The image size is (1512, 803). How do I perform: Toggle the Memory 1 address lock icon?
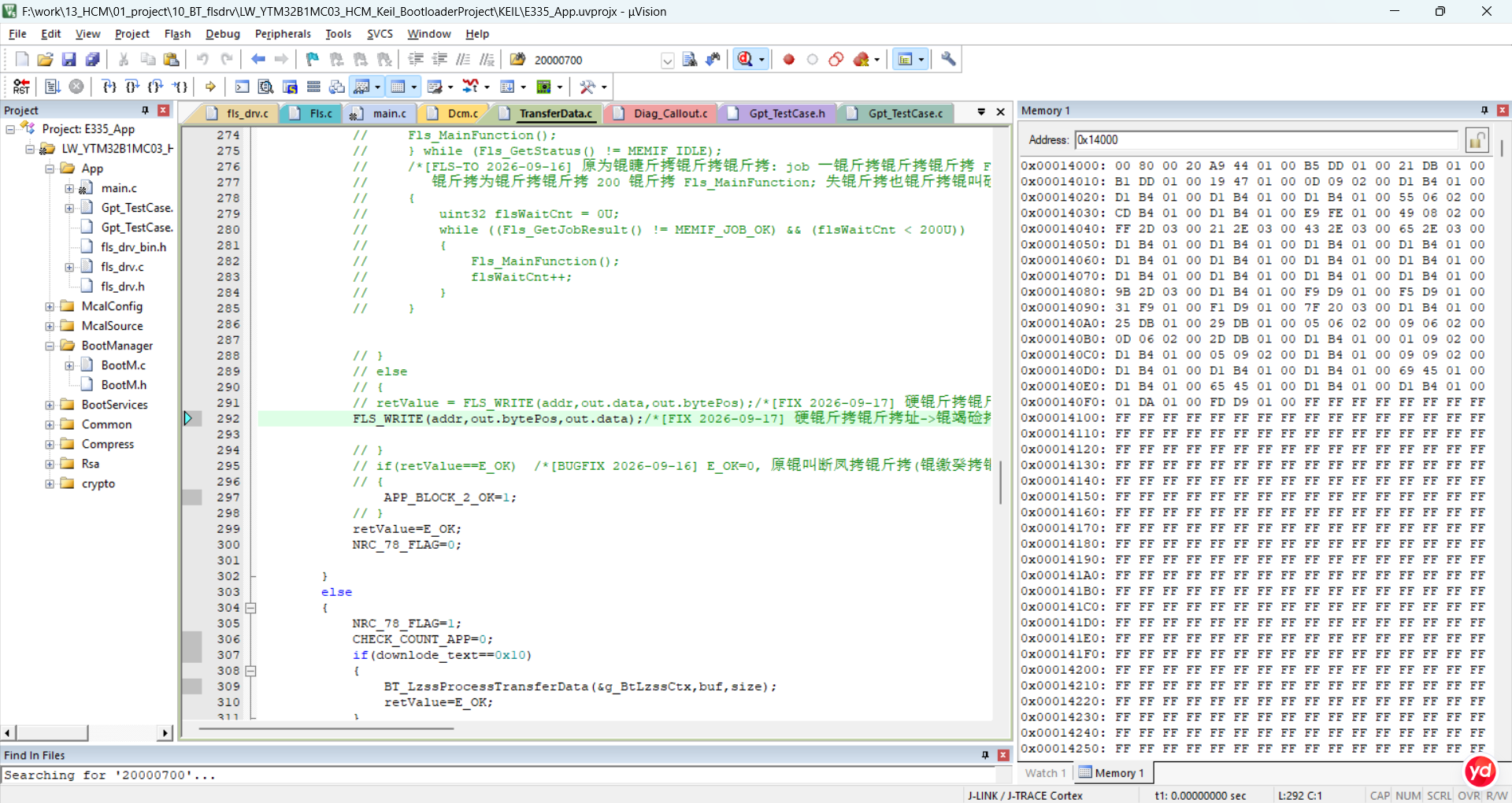tap(1477, 140)
